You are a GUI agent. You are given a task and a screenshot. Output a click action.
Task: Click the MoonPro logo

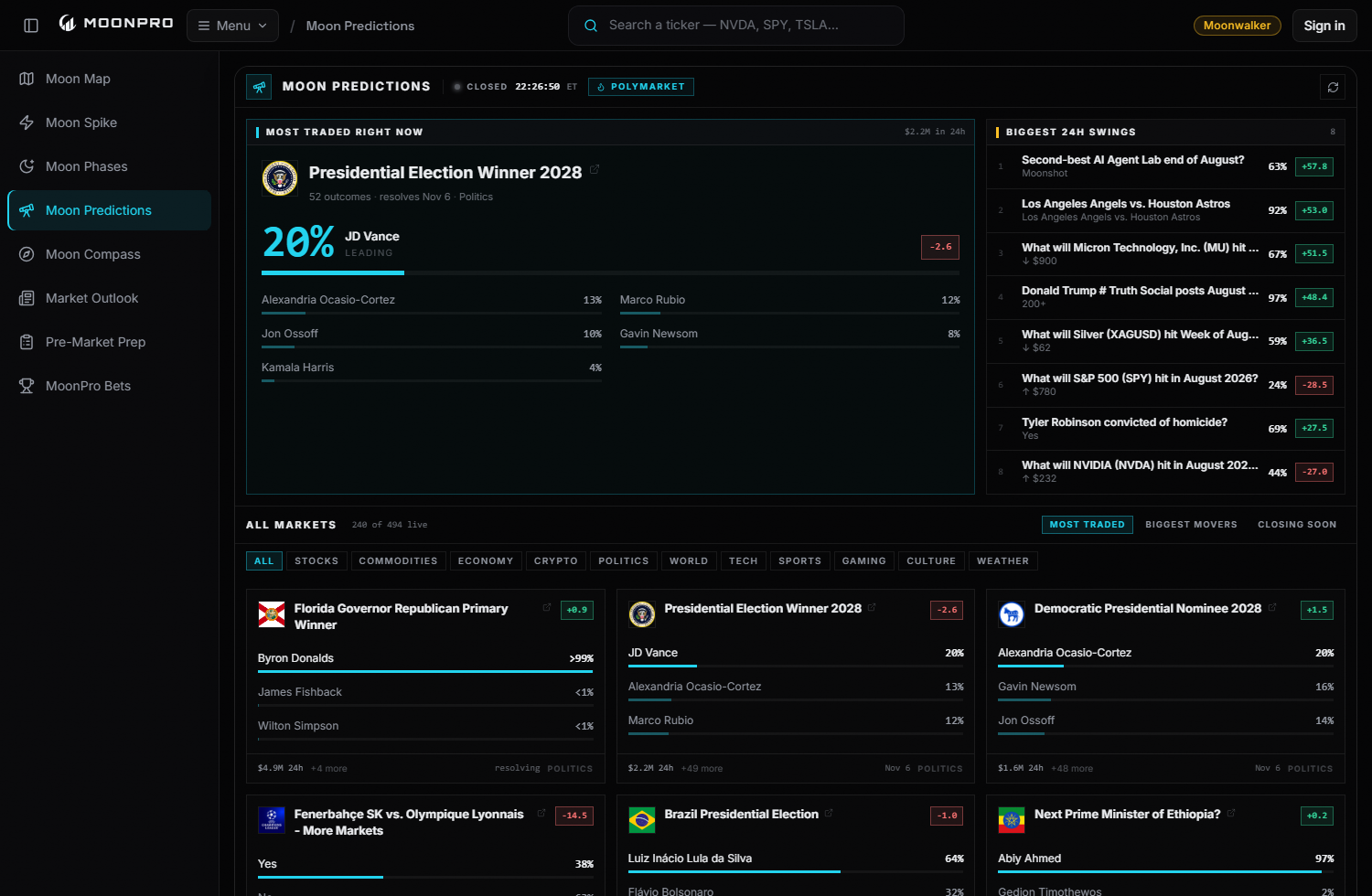click(116, 23)
